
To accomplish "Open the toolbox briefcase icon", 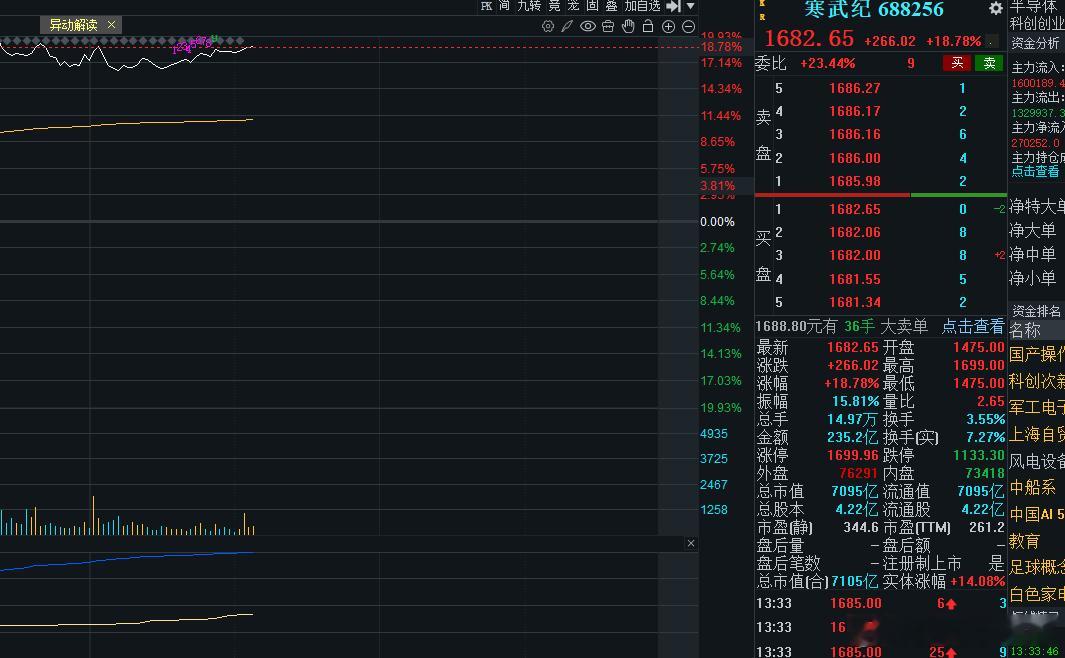I will [608, 26].
